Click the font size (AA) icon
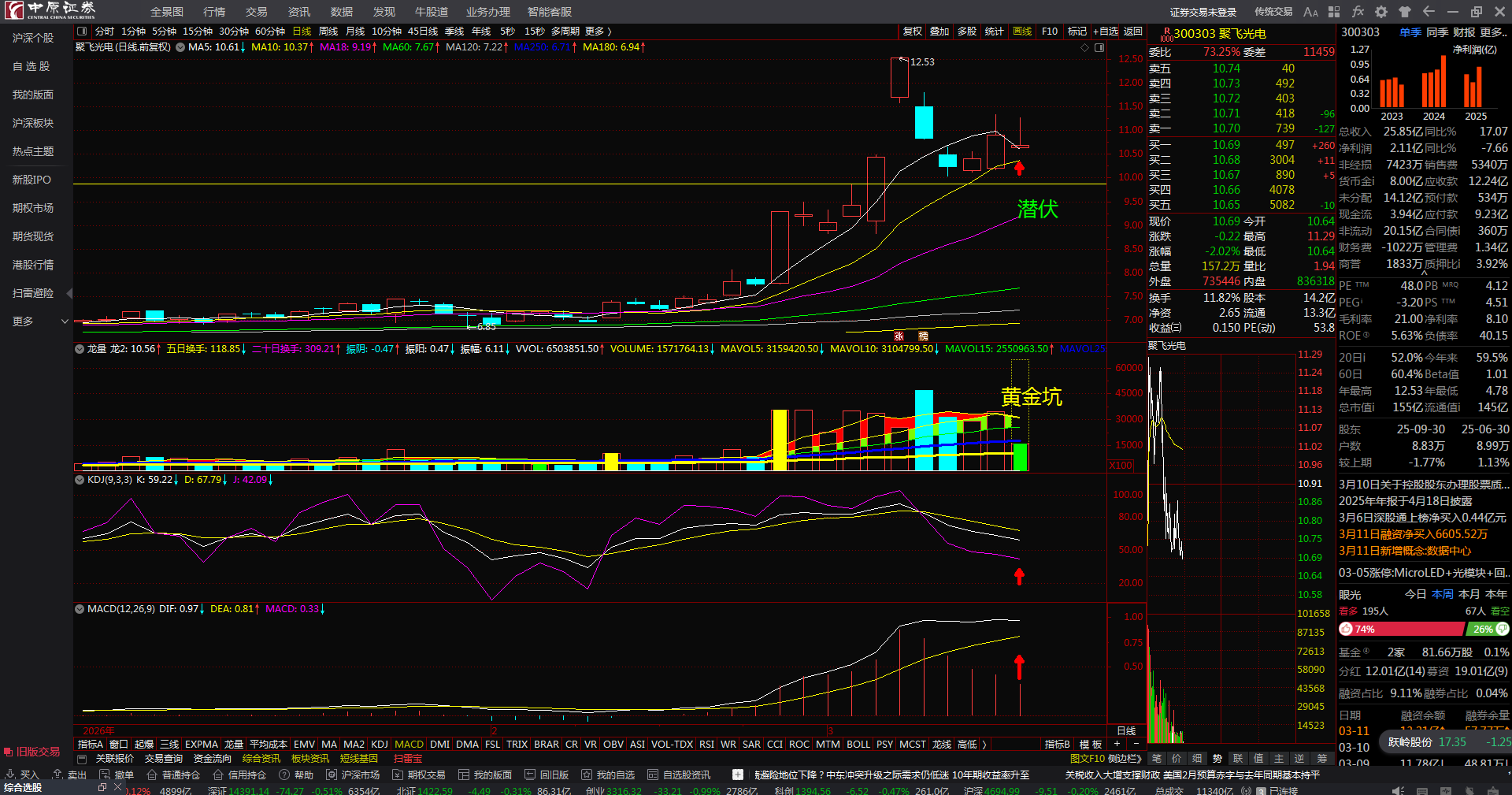The image size is (1512, 795). (x=1310, y=12)
